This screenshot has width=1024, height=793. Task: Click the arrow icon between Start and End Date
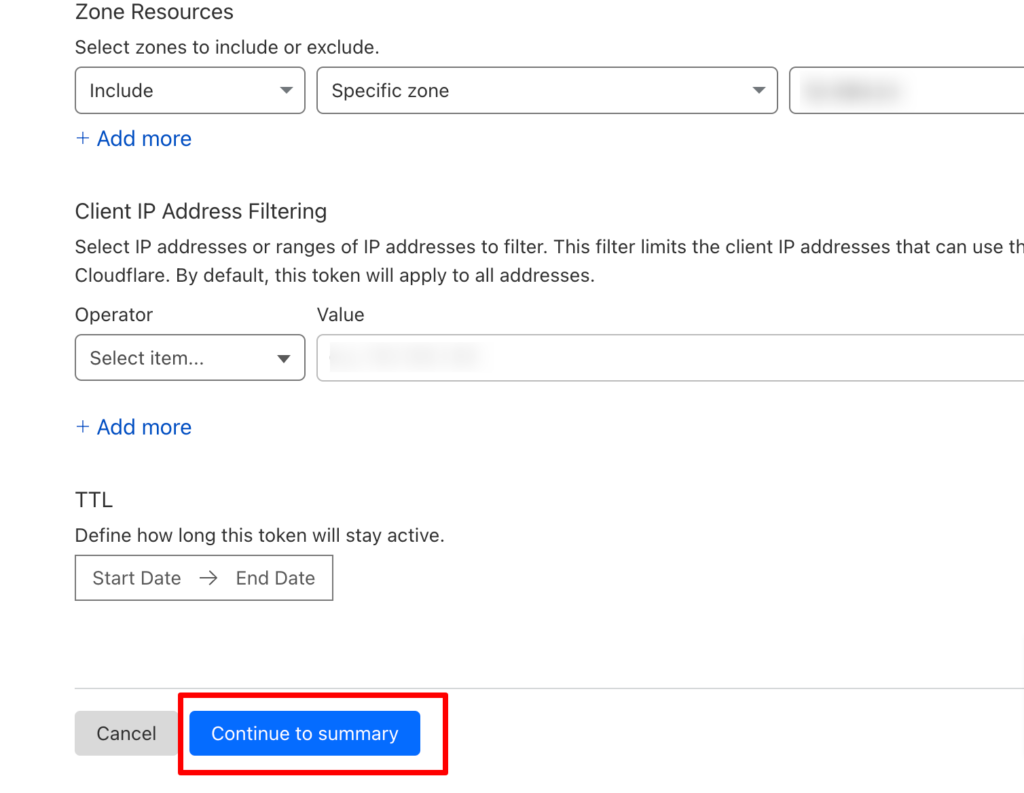(208, 578)
